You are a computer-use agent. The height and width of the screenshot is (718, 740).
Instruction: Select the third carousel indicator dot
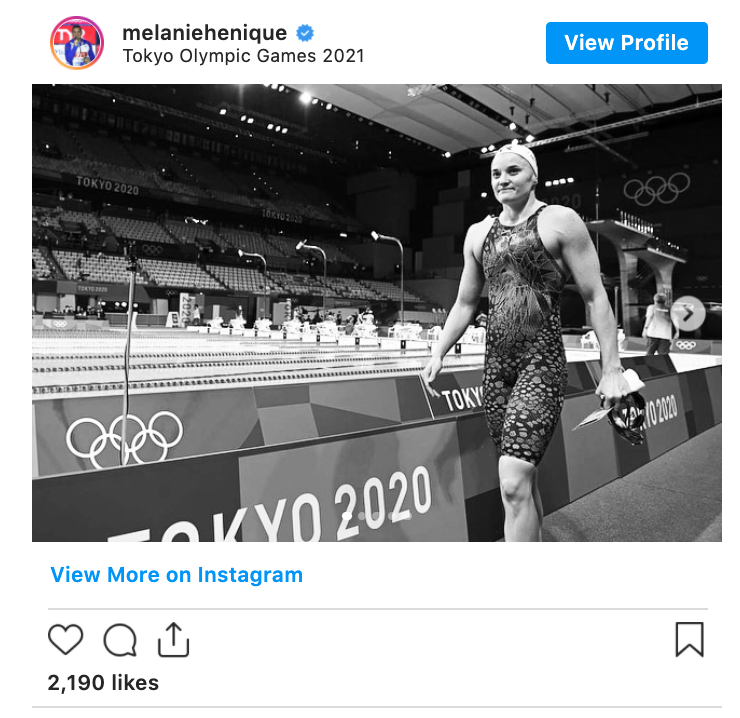pyautogui.click(x=377, y=517)
